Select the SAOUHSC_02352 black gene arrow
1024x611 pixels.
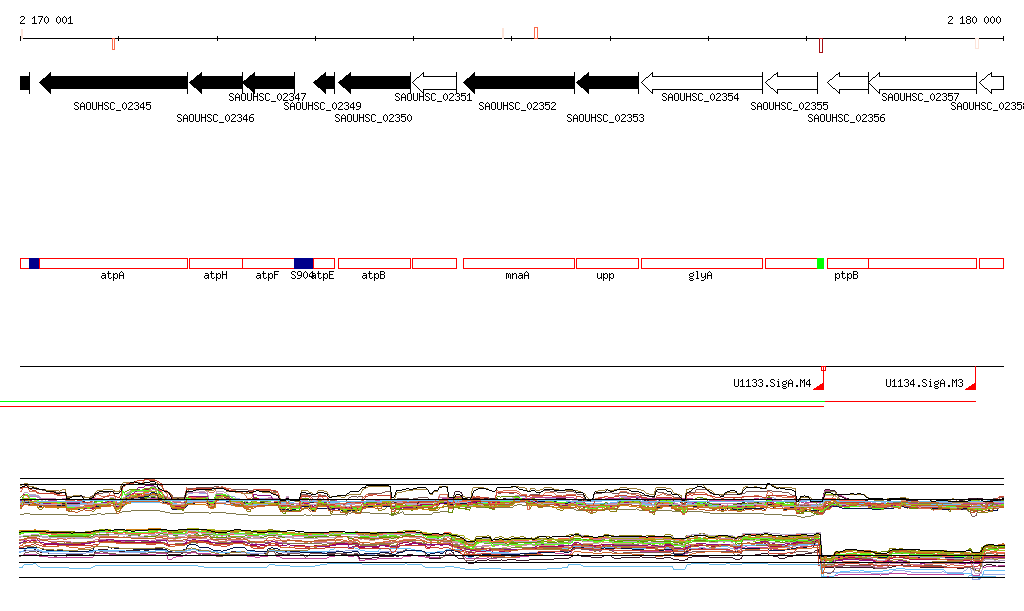[519, 82]
